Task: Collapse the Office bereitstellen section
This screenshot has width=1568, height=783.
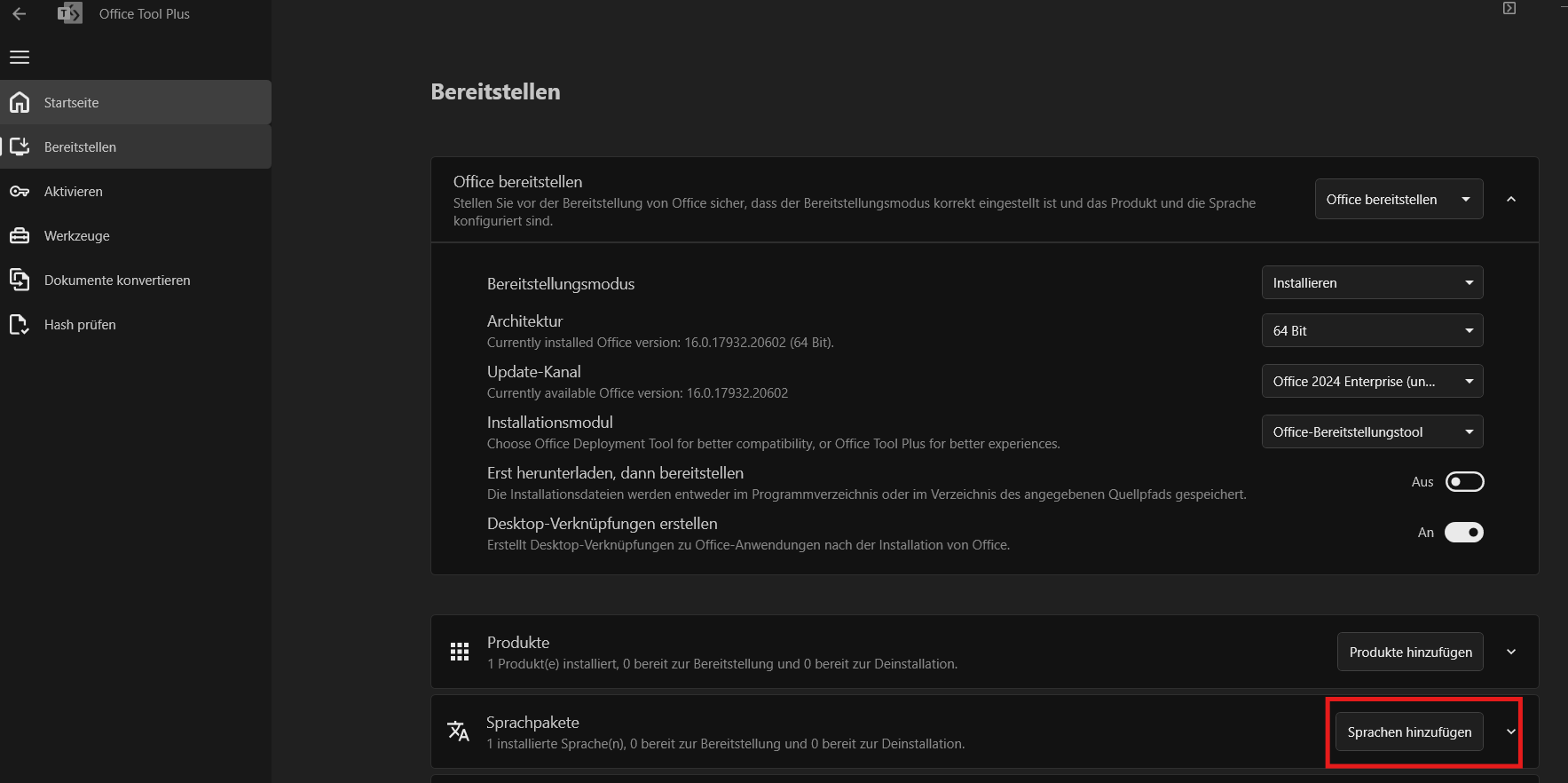Action: point(1511,200)
